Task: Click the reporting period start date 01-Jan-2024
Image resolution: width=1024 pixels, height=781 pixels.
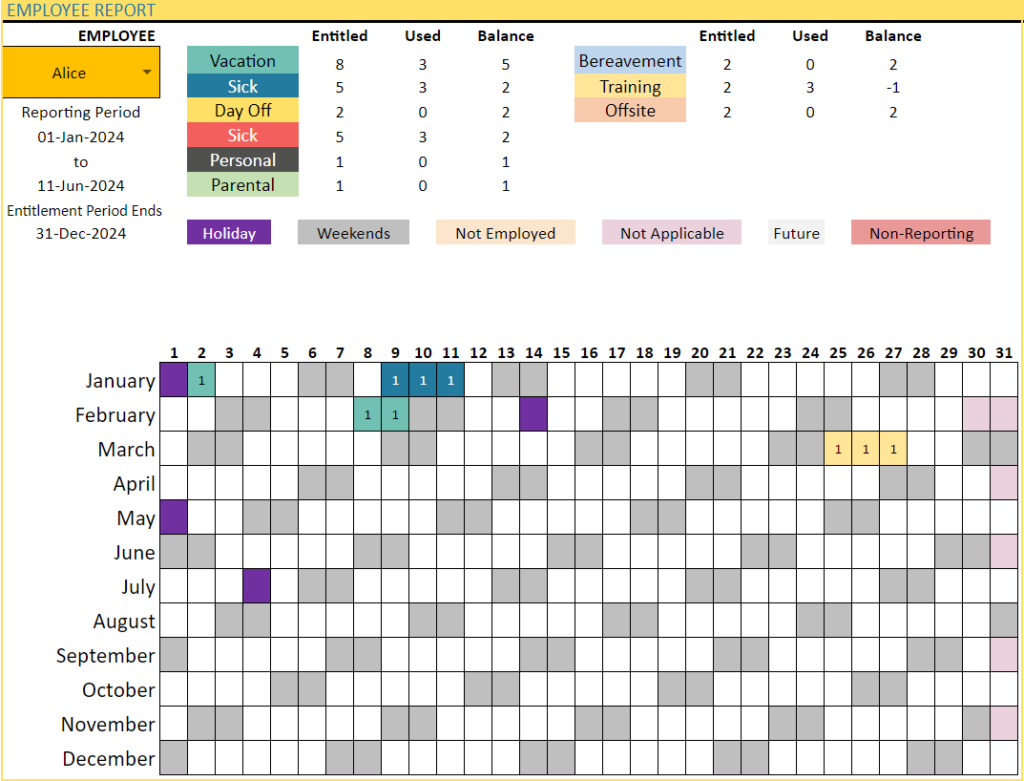Action: [81, 137]
